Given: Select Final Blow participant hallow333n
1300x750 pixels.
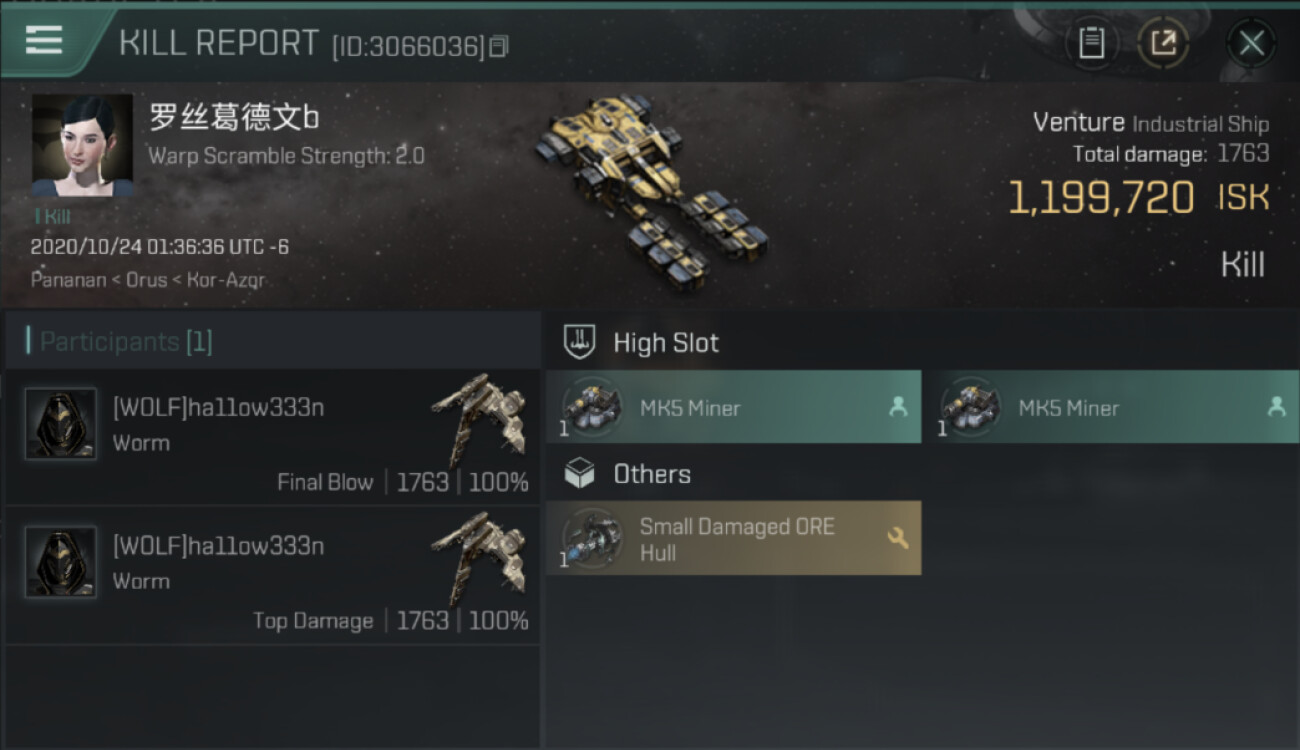Looking at the screenshot, I should click(272, 438).
